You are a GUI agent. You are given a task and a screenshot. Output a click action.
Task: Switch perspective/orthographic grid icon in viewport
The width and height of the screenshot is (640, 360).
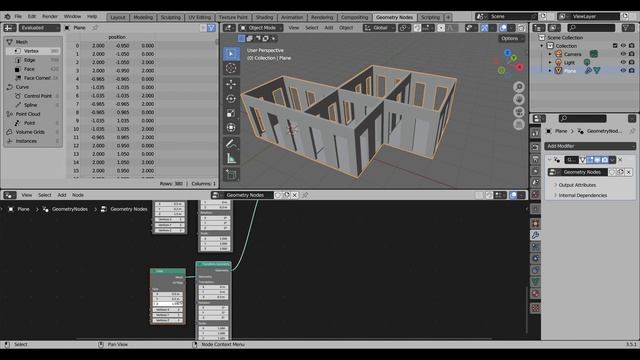click(519, 124)
